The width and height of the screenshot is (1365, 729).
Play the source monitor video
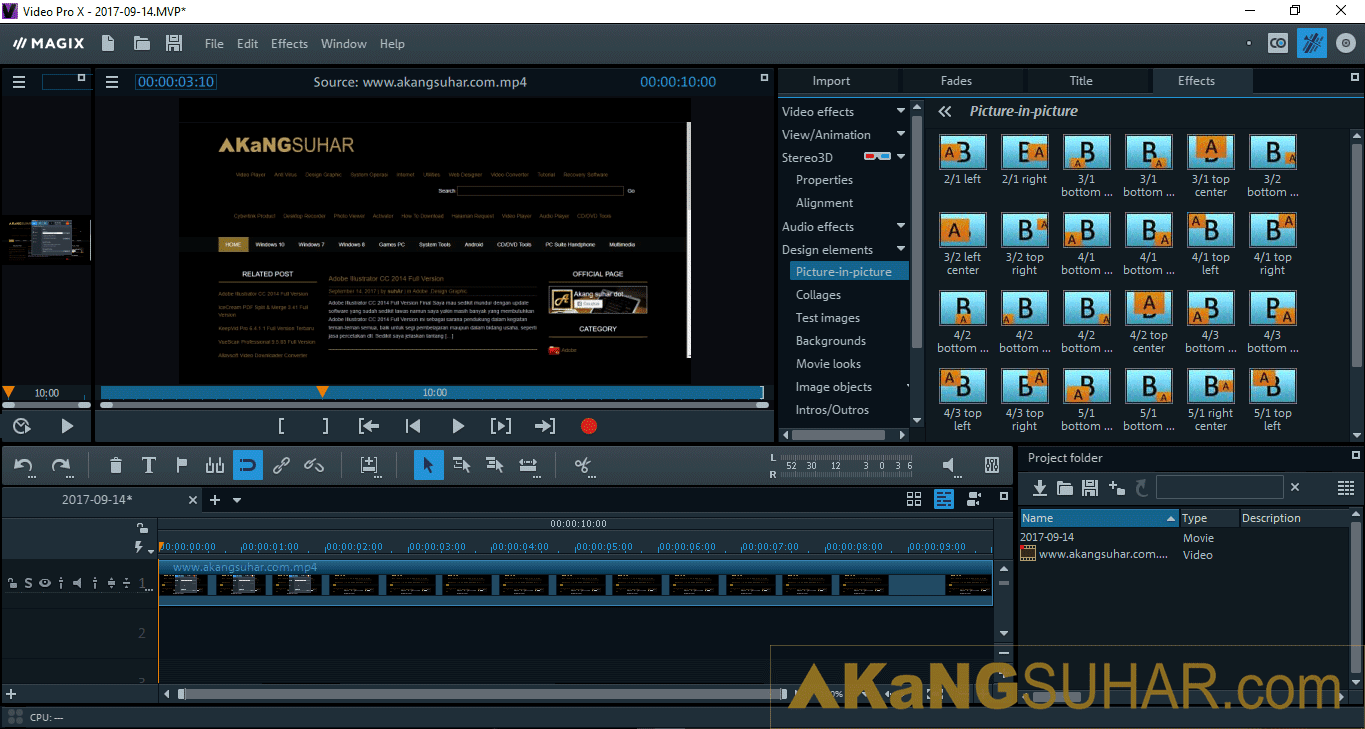point(458,426)
